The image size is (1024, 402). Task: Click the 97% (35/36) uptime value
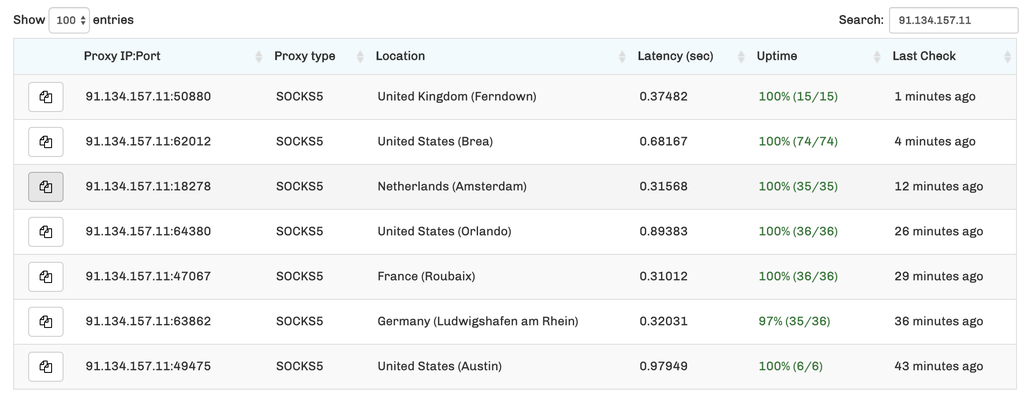(x=794, y=321)
